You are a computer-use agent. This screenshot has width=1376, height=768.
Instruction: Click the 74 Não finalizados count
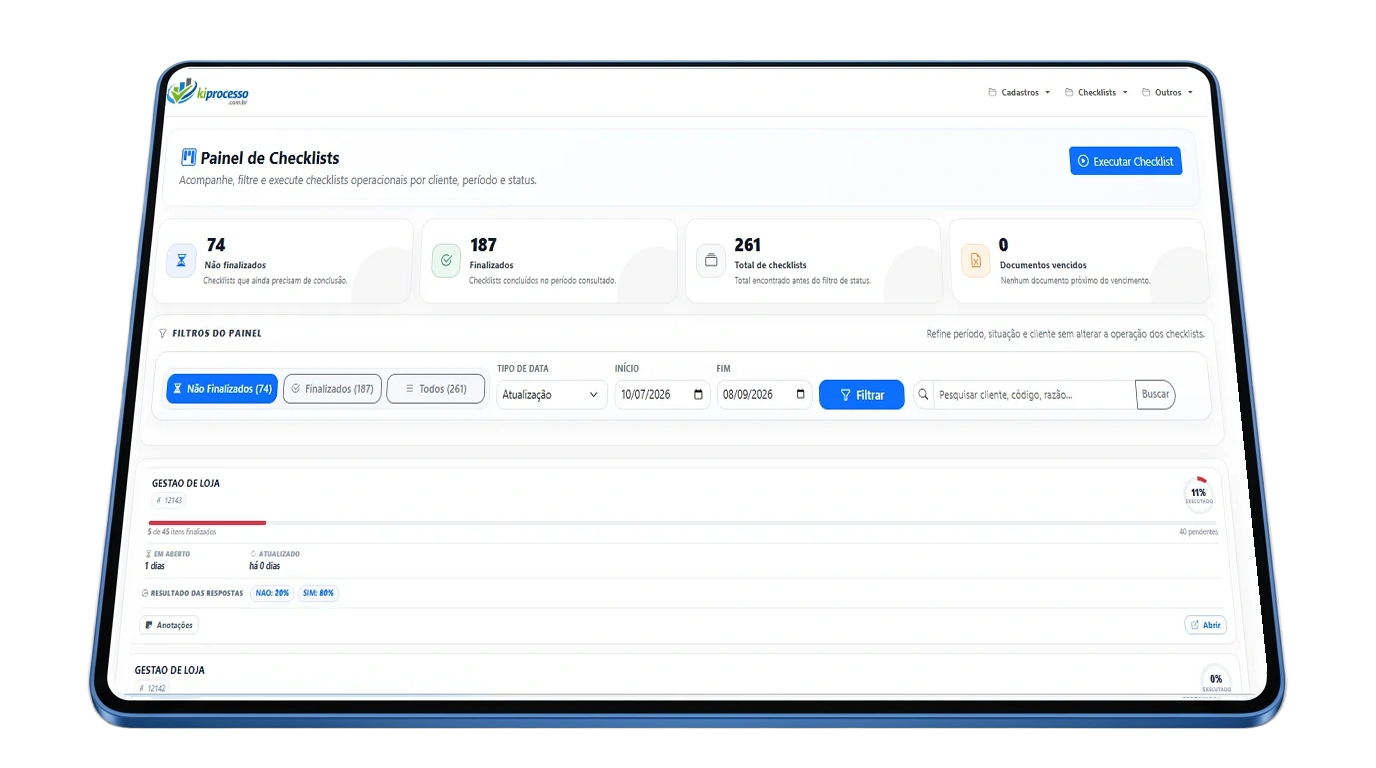tap(216, 245)
